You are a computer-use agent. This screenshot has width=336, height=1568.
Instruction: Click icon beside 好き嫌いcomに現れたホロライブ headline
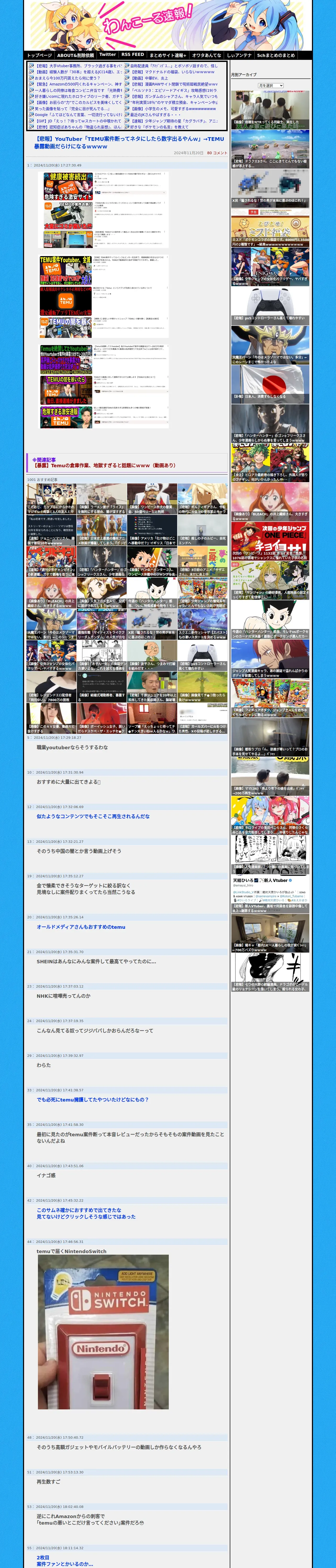pos(31,96)
